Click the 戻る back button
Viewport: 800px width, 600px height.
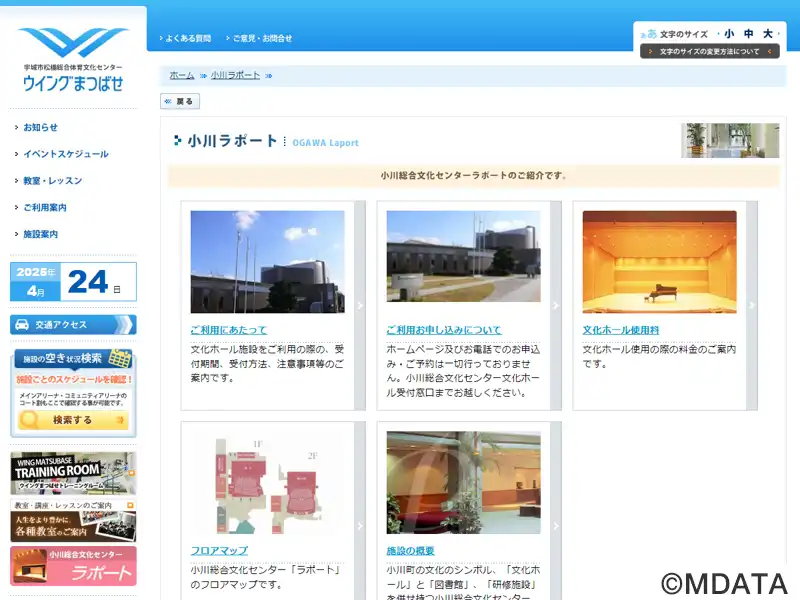point(180,101)
